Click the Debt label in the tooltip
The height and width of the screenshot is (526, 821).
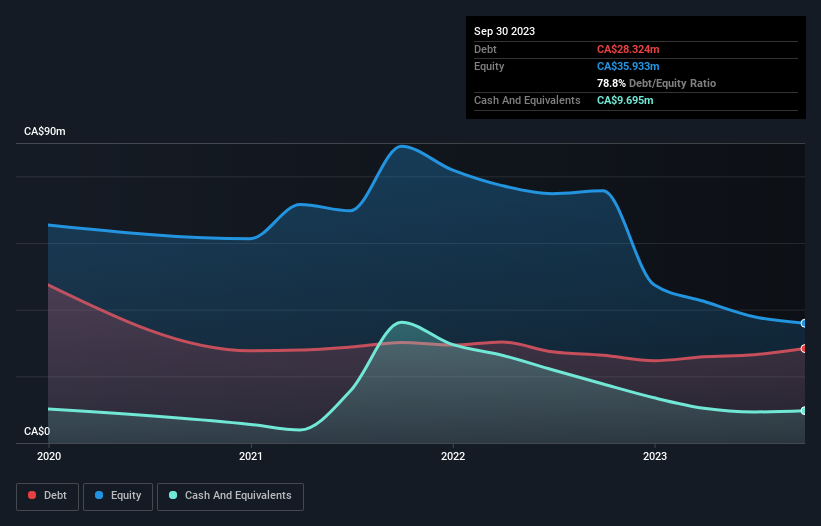pyautogui.click(x=485, y=49)
